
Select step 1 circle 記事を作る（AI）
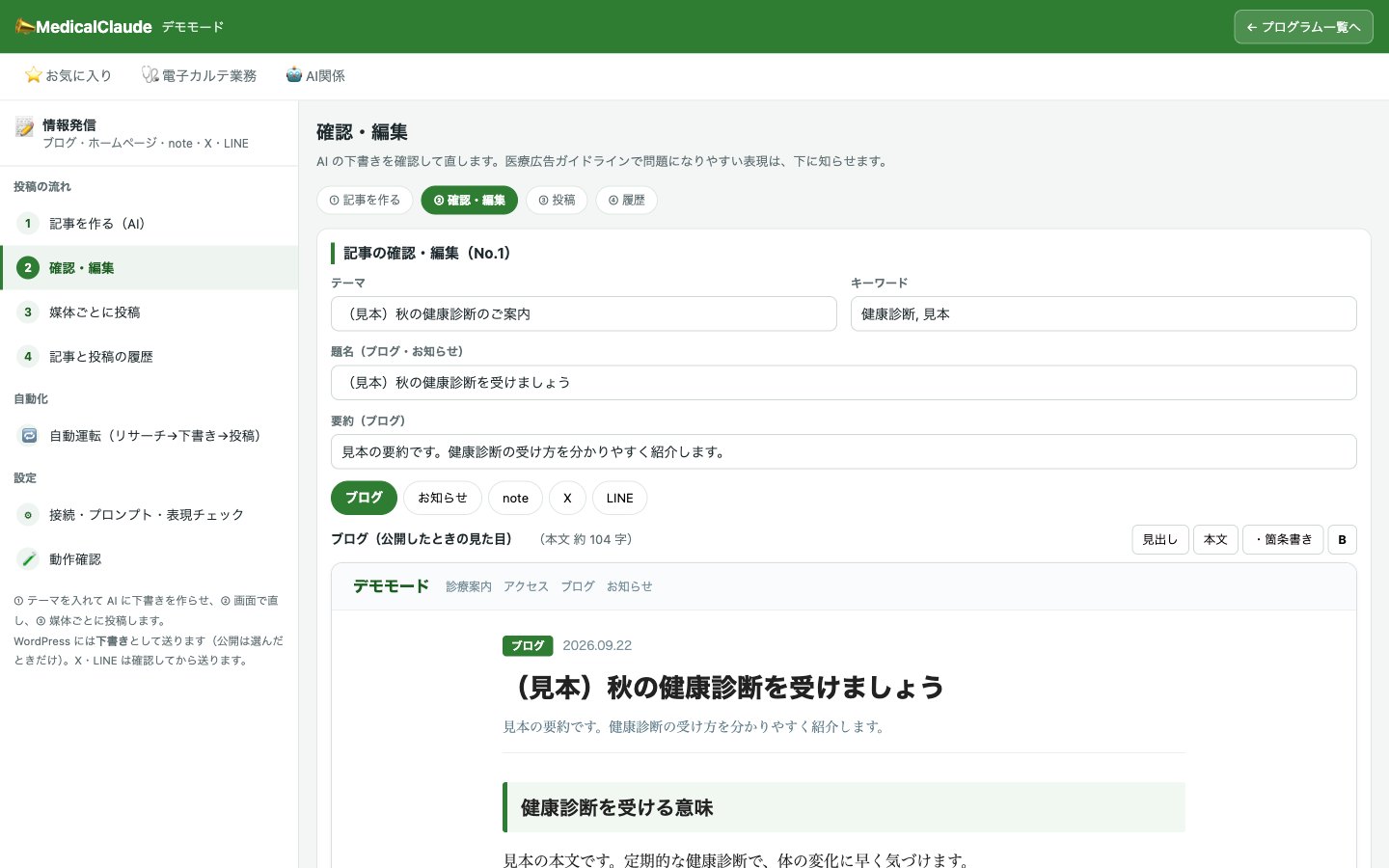coord(28,224)
